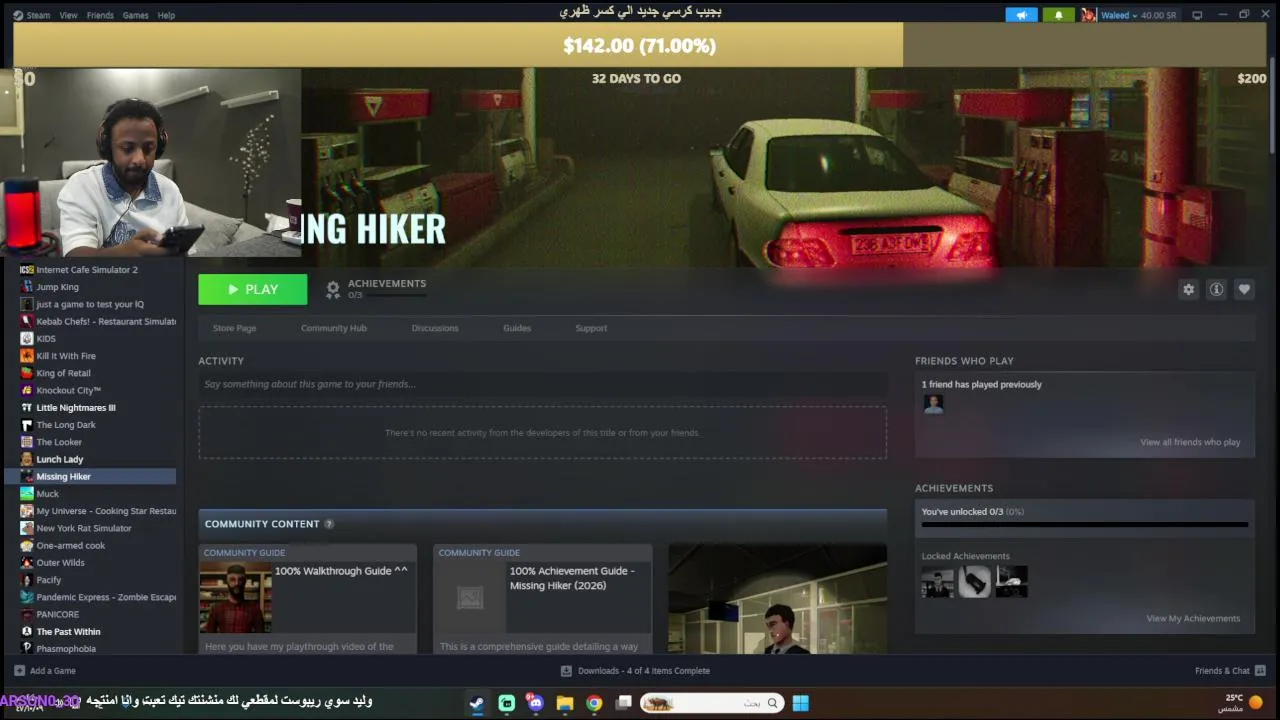Screen dimensions: 1280x720
Task: Open the Help menu
Action: [166, 15]
